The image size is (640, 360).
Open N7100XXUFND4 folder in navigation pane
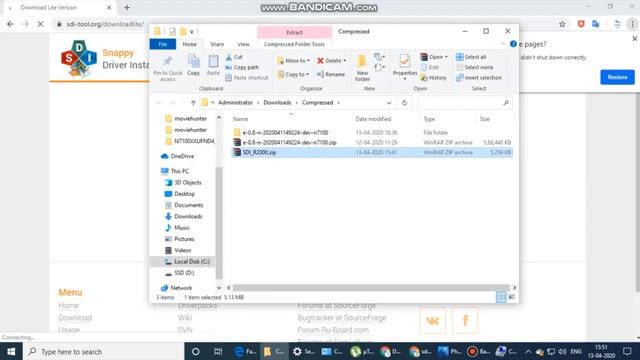click(194, 141)
